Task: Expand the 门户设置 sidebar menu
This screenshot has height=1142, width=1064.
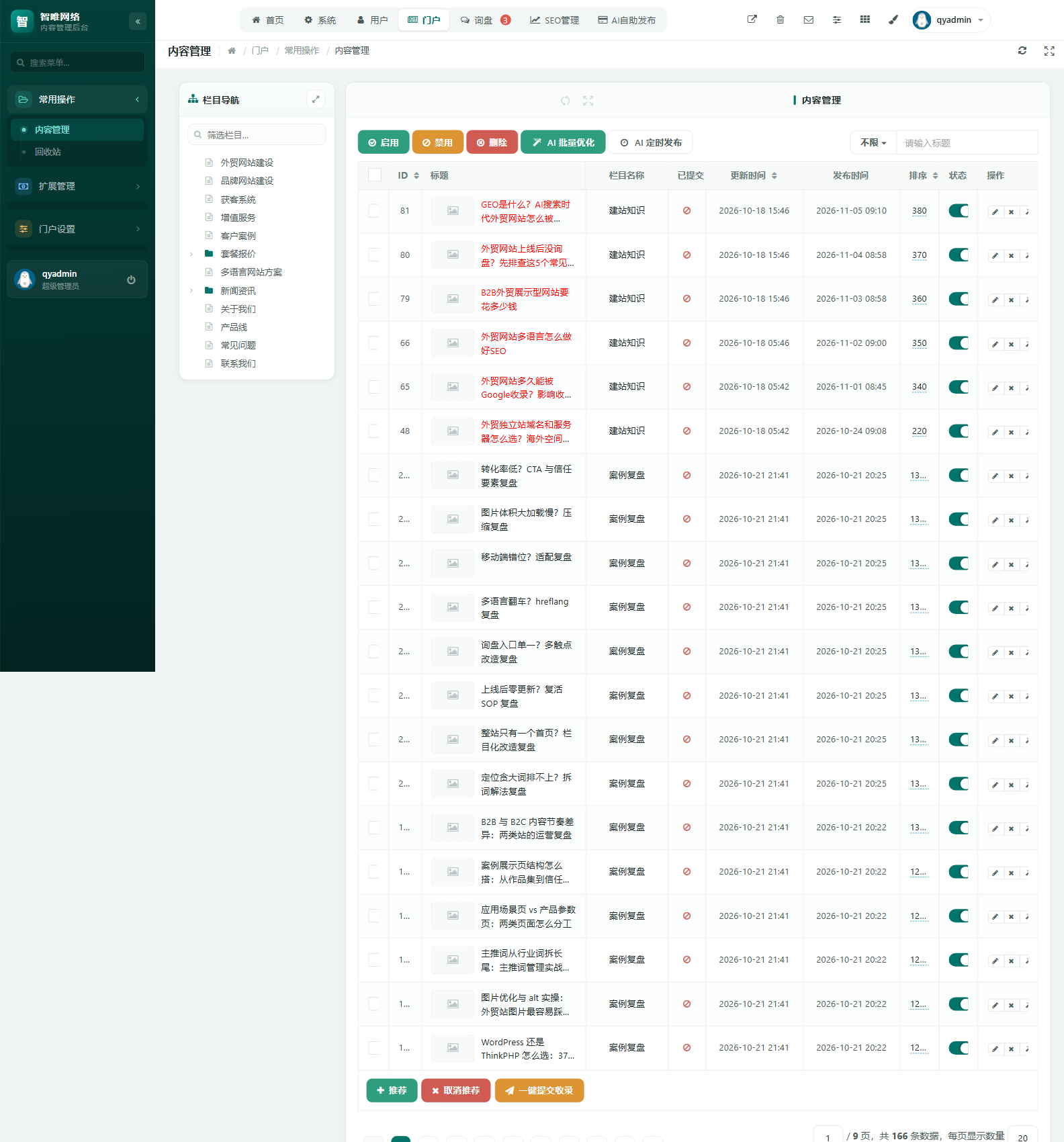Action: tap(77, 229)
